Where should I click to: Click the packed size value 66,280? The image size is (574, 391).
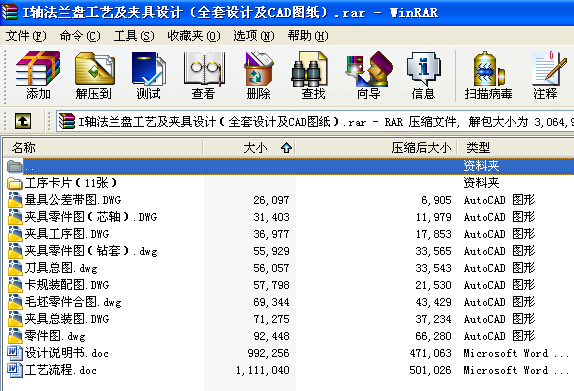point(433,336)
